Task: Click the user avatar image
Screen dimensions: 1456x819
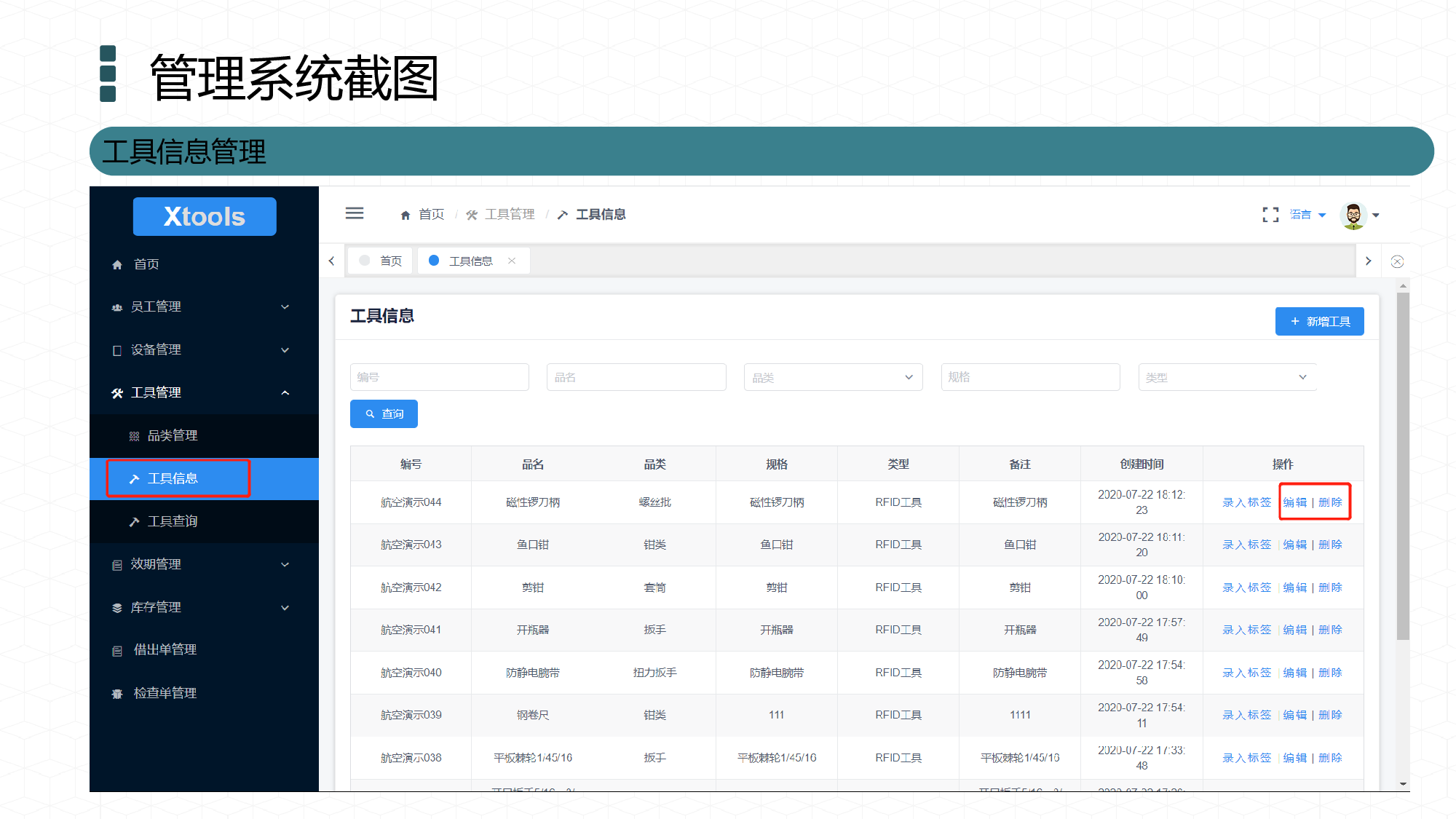Action: 1353,215
